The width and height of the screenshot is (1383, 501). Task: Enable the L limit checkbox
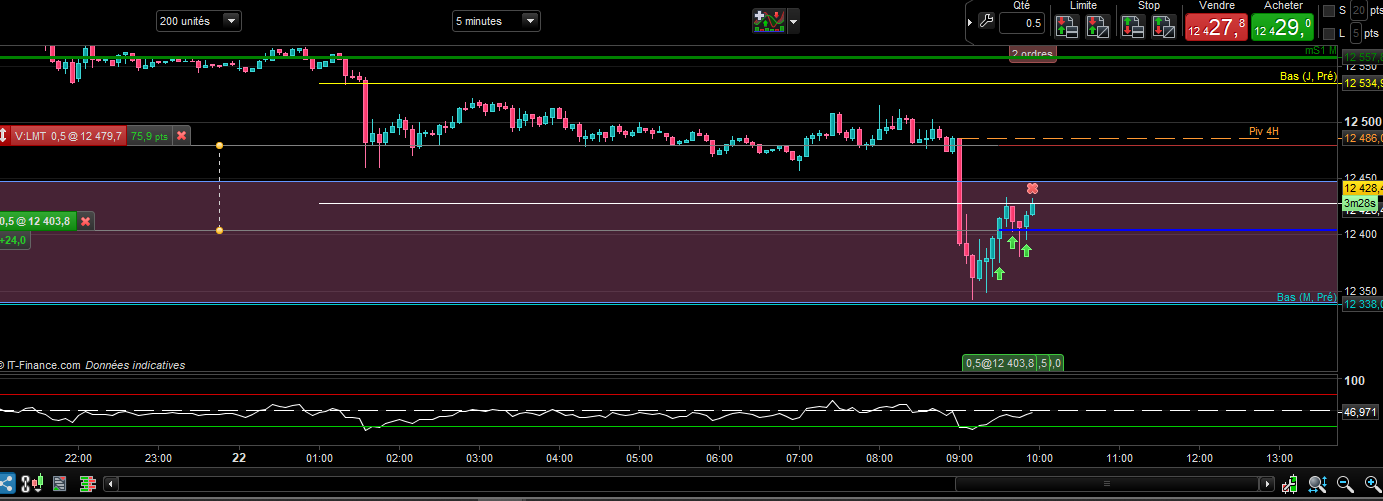[1328, 35]
